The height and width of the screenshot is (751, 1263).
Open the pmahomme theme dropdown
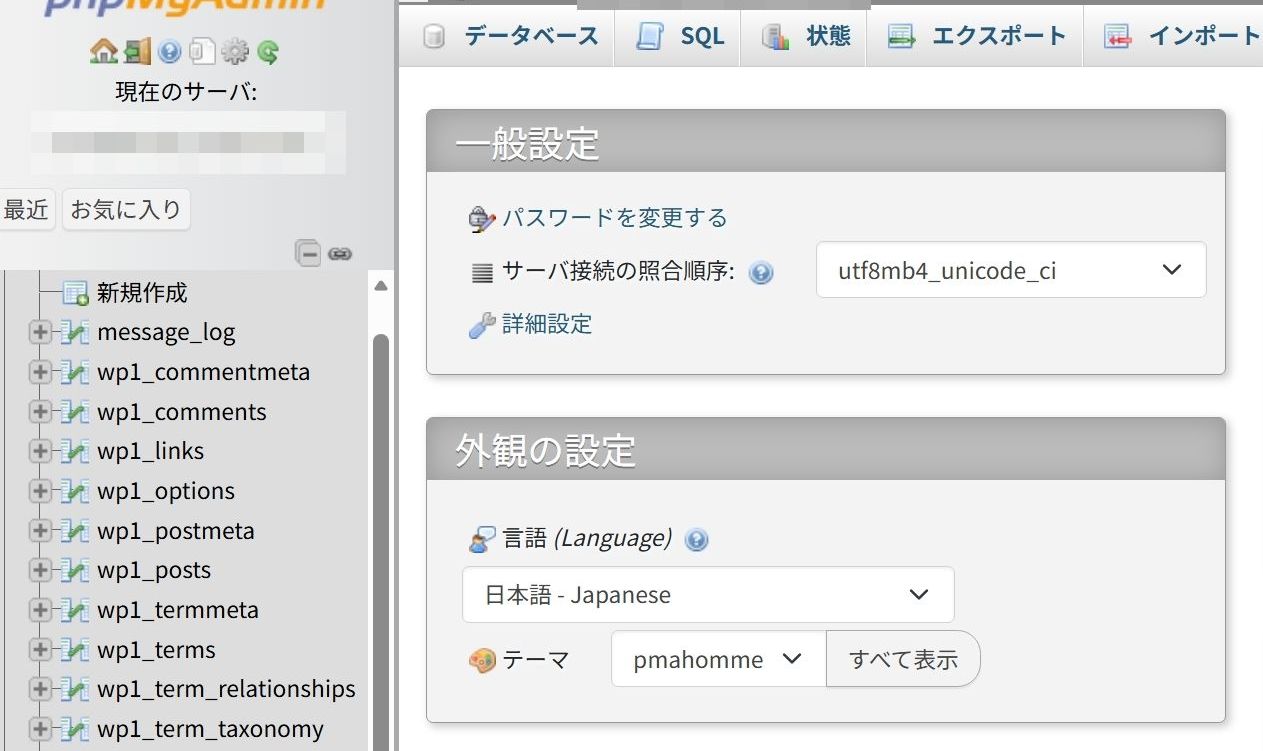coord(718,659)
